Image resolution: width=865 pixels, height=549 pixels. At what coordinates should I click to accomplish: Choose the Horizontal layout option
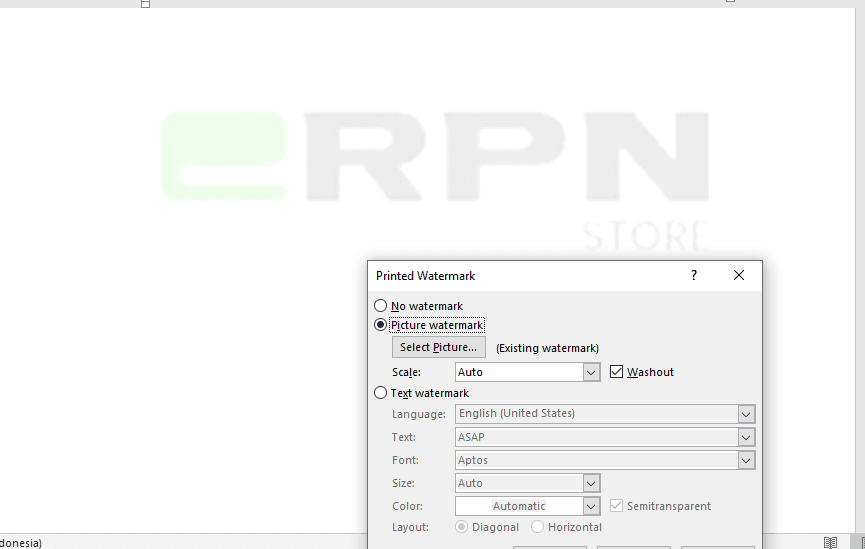537,527
